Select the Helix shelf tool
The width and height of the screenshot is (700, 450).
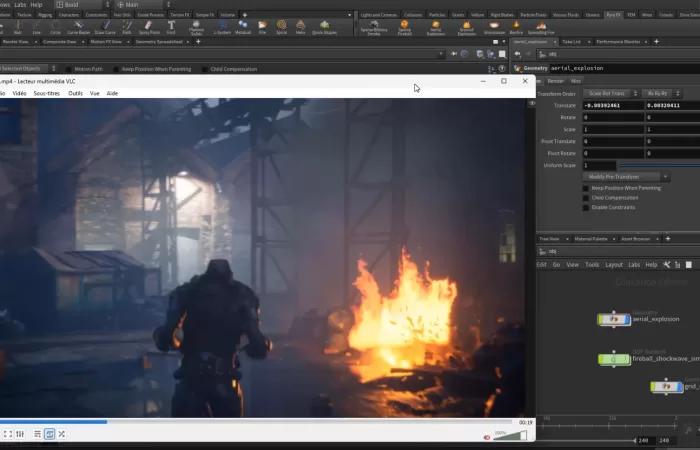[300, 27]
